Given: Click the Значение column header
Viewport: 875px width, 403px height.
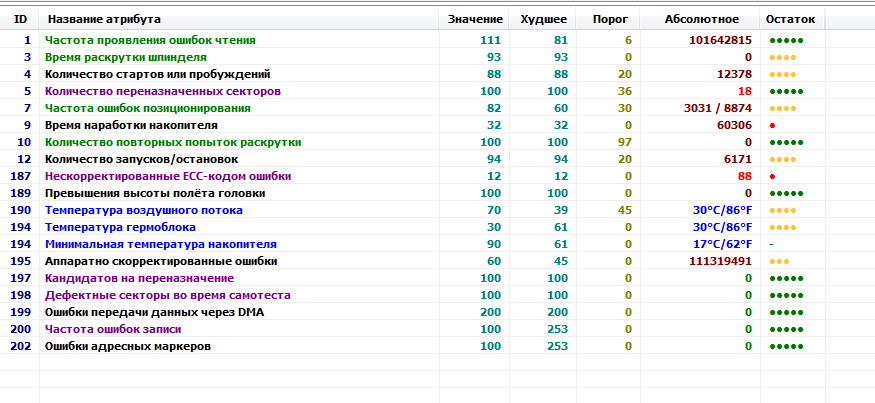Looking at the screenshot, I should click(475, 19).
